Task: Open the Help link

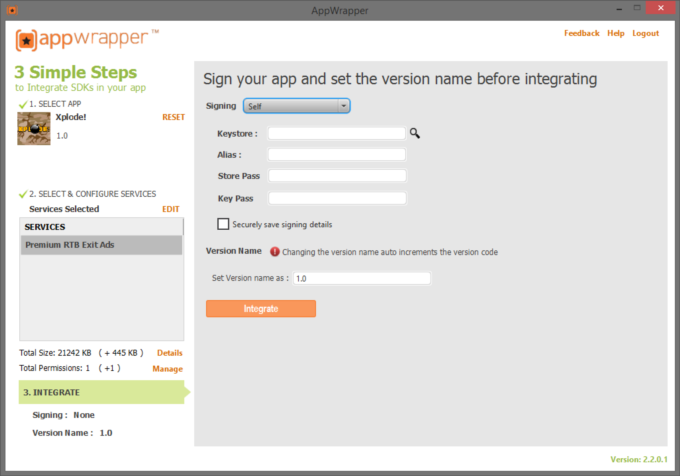Action: 615,33
